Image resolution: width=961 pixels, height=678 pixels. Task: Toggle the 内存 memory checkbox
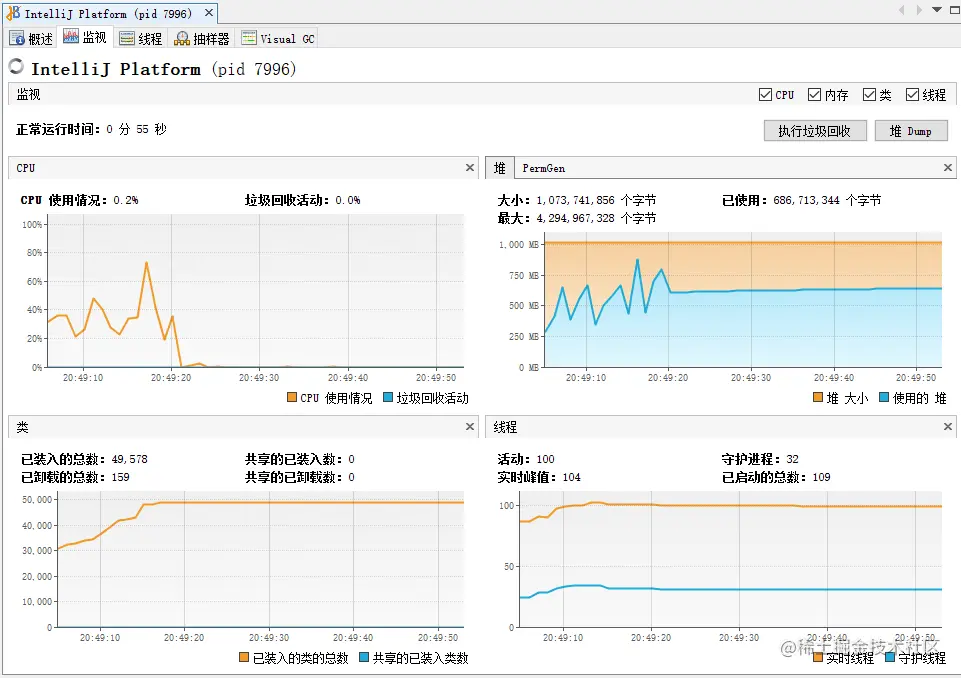[x=814, y=94]
